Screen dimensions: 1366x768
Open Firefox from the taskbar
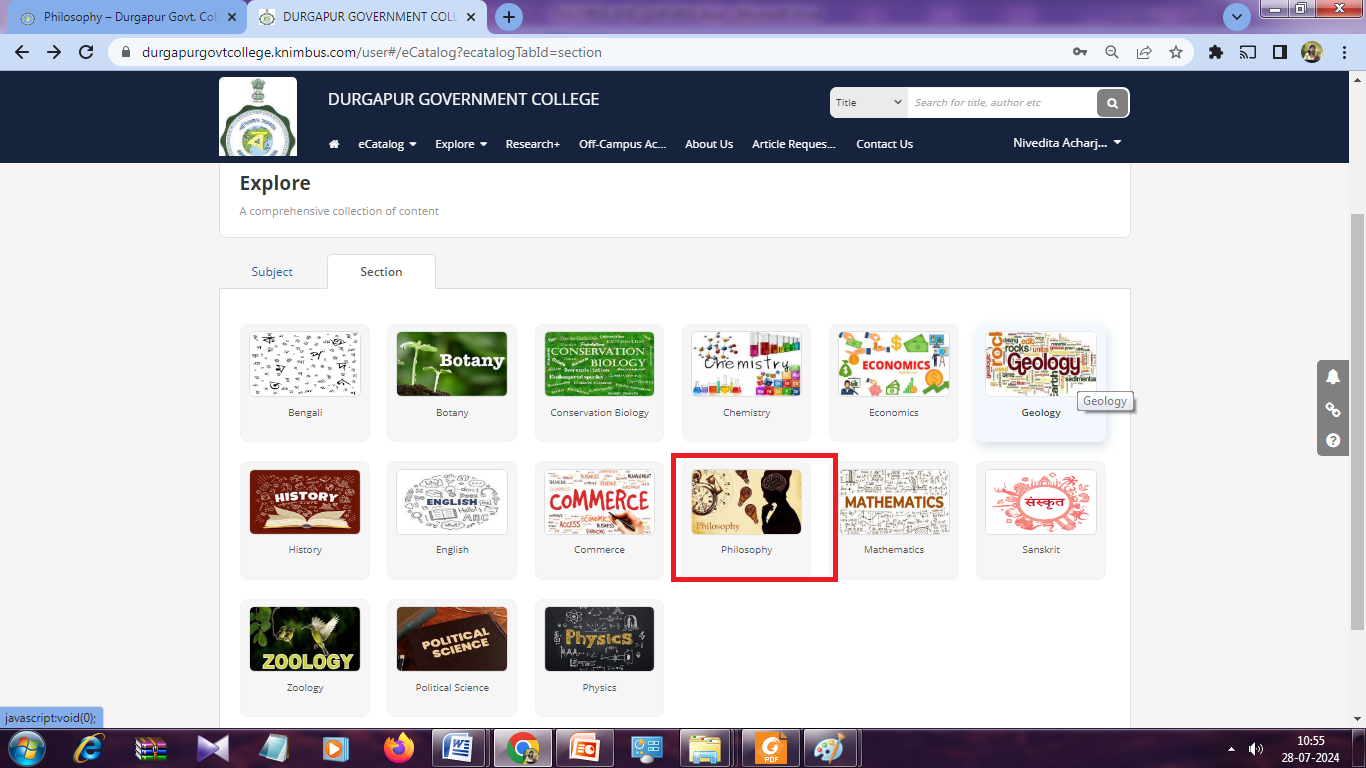click(x=398, y=748)
